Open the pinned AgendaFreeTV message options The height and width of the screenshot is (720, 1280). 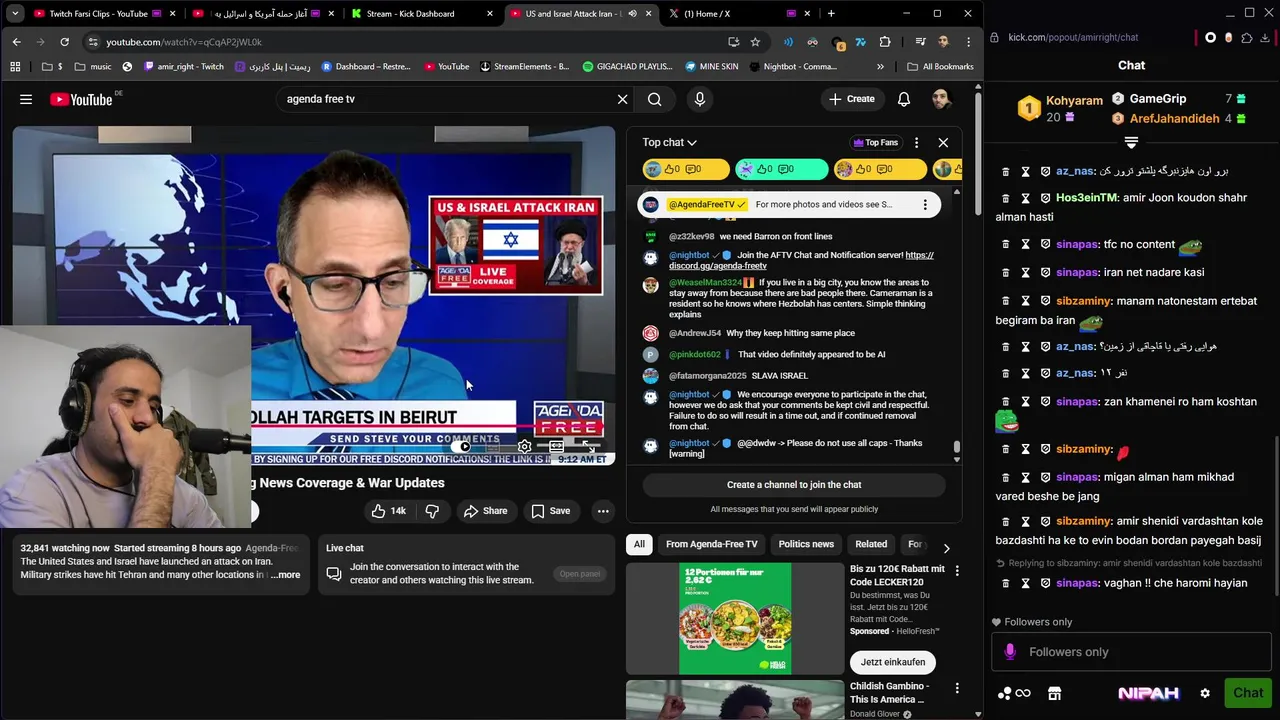point(925,205)
